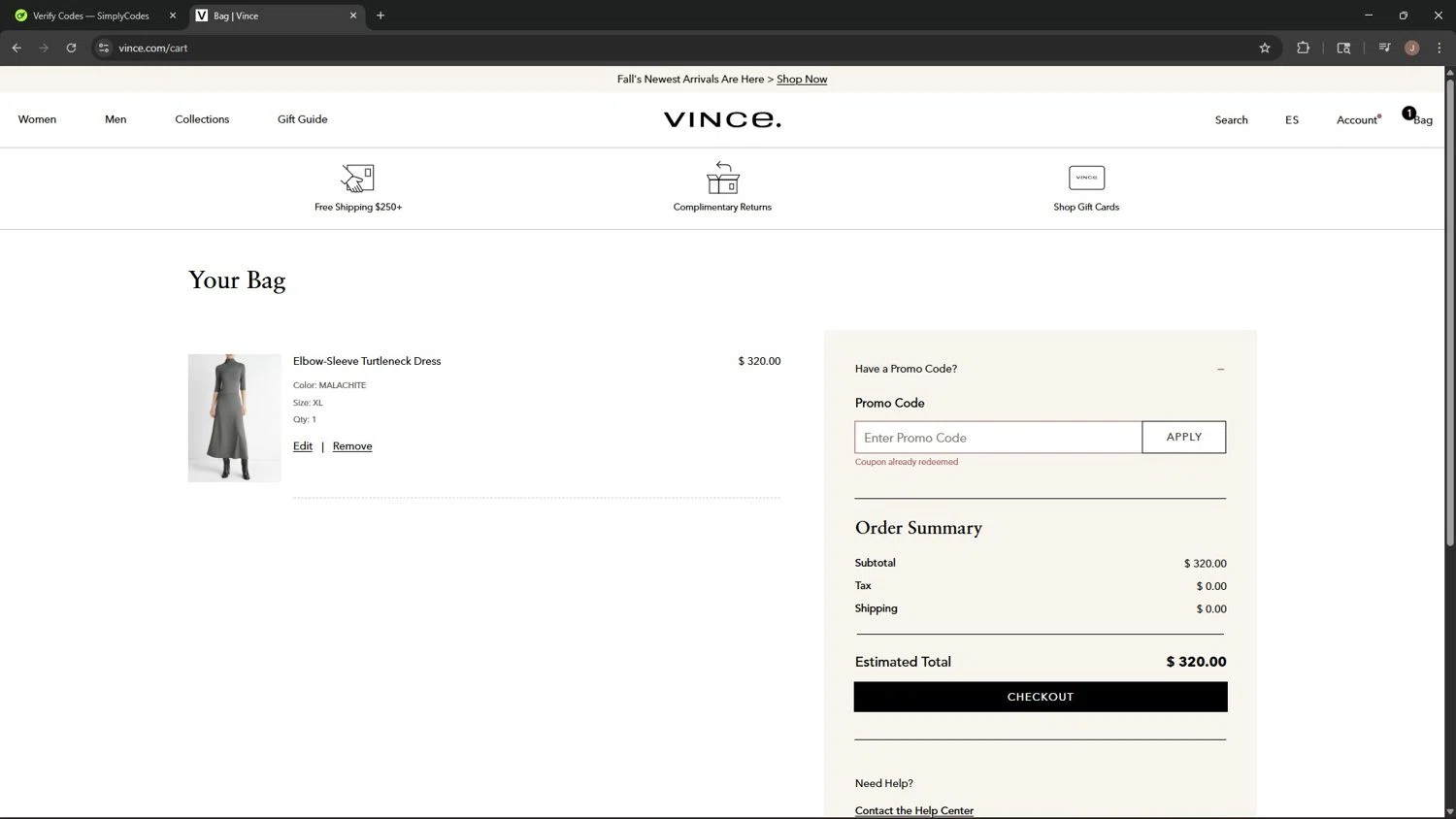Click the 'Your Bag' heading
Viewport: 1456px width, 819px height.
coord(237,280)
